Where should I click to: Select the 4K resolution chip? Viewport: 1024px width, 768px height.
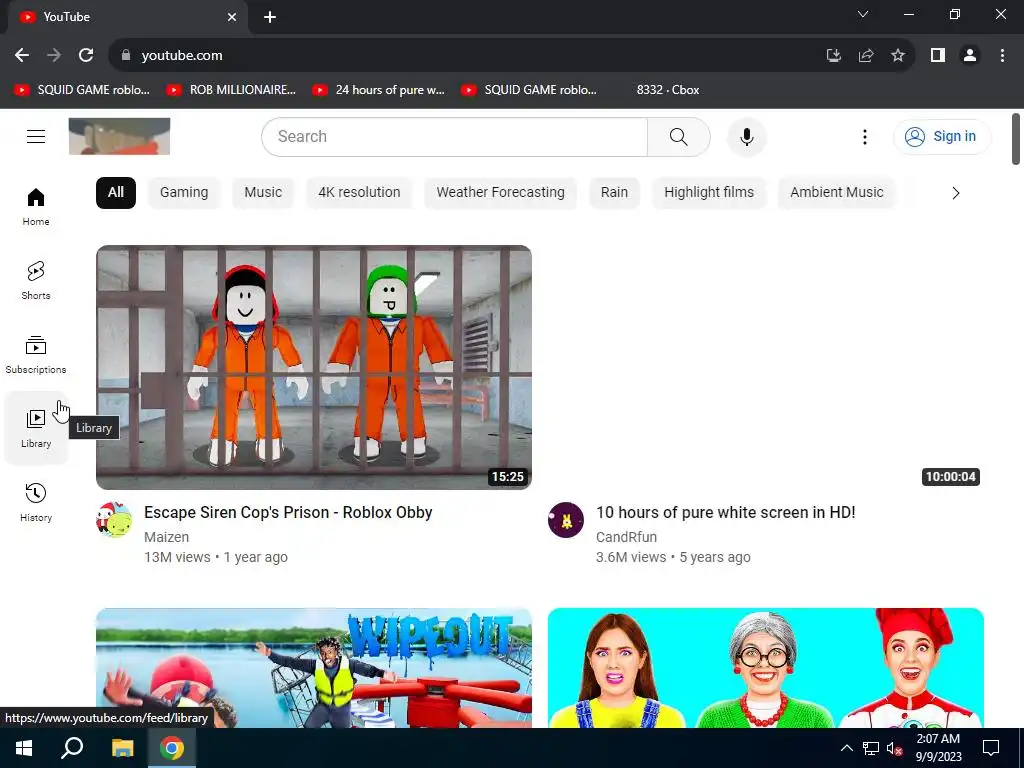[x=359, y=193]
